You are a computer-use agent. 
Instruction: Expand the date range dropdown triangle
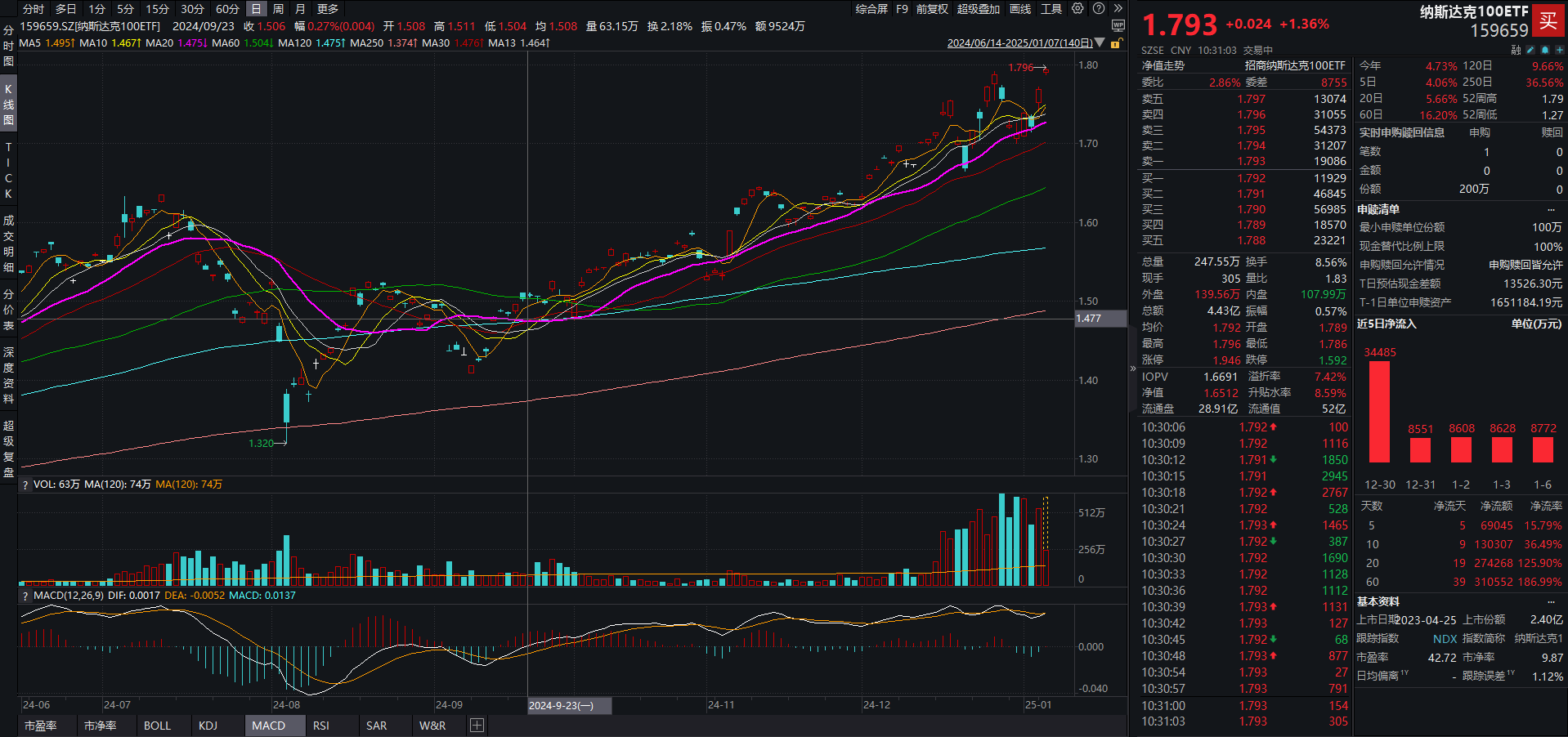[1100, 43]
